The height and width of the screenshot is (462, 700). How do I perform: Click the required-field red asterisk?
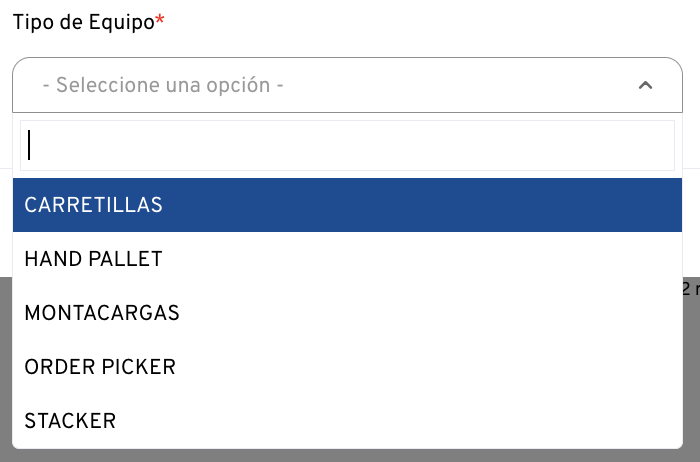click(160, 20)
